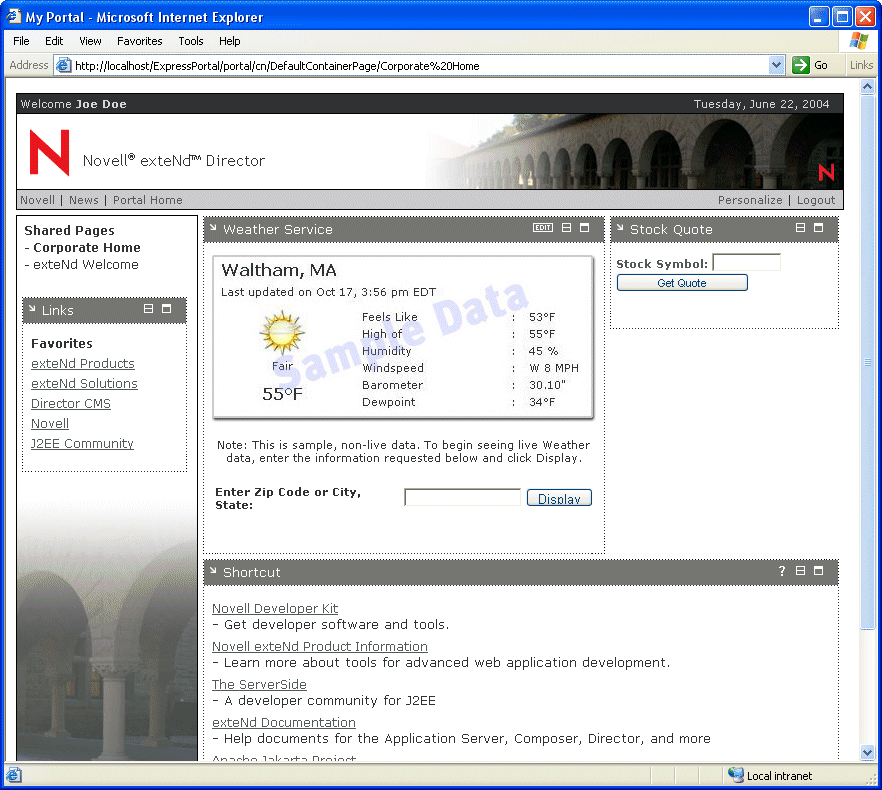Minimize the Shortcut portlet
The image size is (882, 790).
(x=800, y=571)
